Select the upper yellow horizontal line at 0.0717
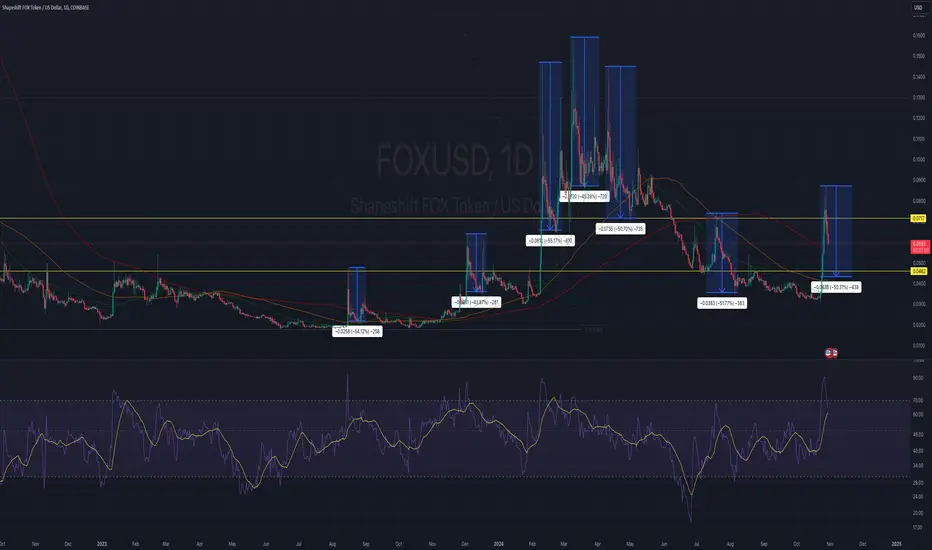The height and width of the screenshot is (550, 932). [455, 219]
